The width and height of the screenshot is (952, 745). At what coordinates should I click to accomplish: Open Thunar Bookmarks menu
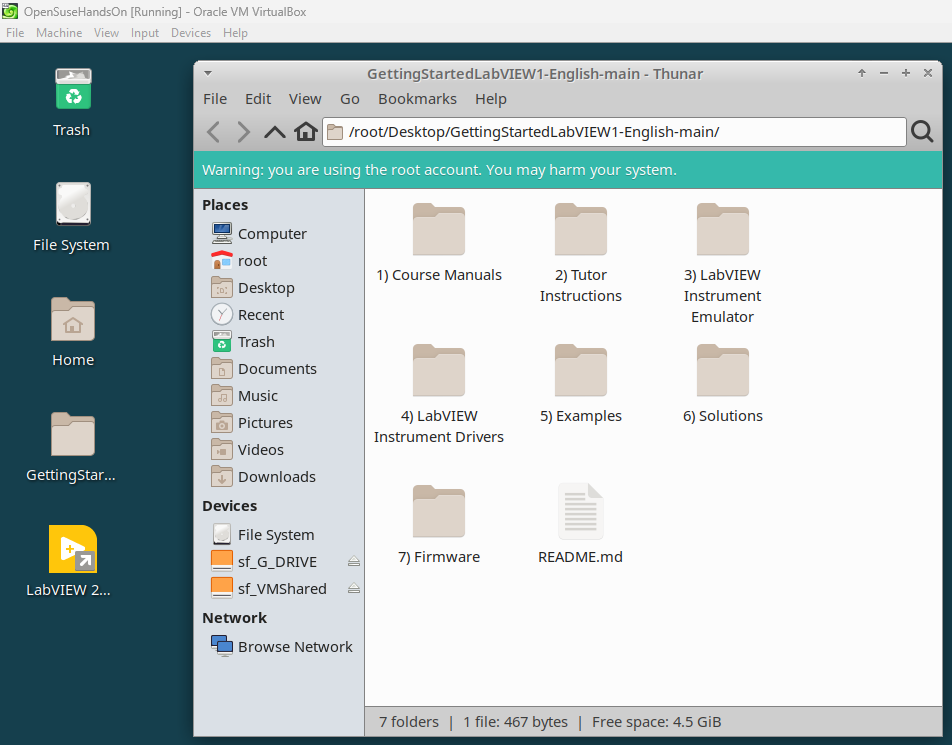coord(417,99)
